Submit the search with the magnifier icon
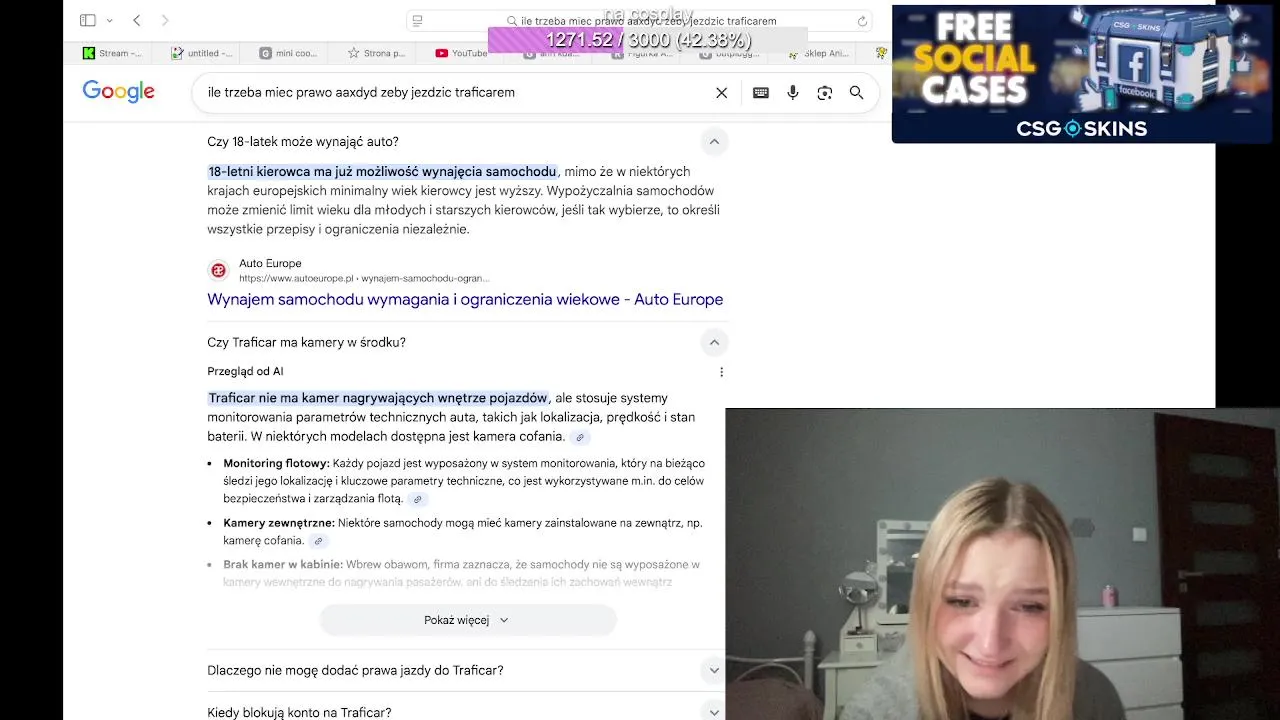This screenshot has width=1280, height=720. (x=857, y=93)
